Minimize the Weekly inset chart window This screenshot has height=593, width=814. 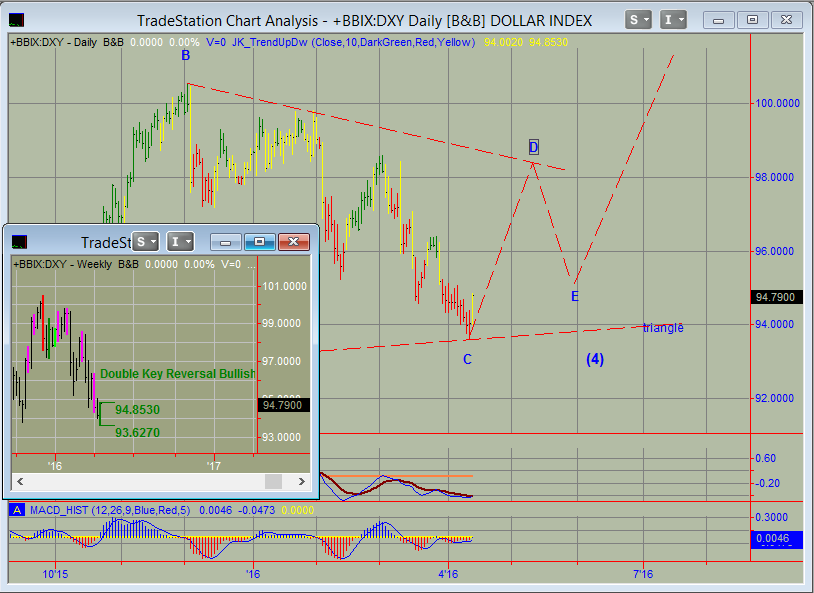tap(226, 242)
